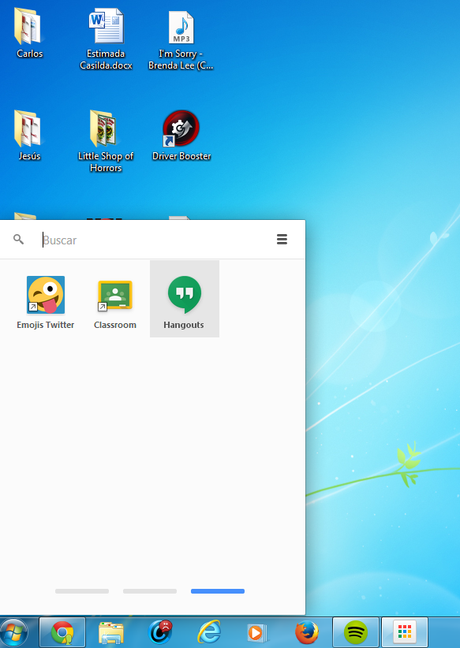Screen dimensions: 460x648
Task: Open the Hangouts app
Action: pyautogui.click(x=184, y=299)
